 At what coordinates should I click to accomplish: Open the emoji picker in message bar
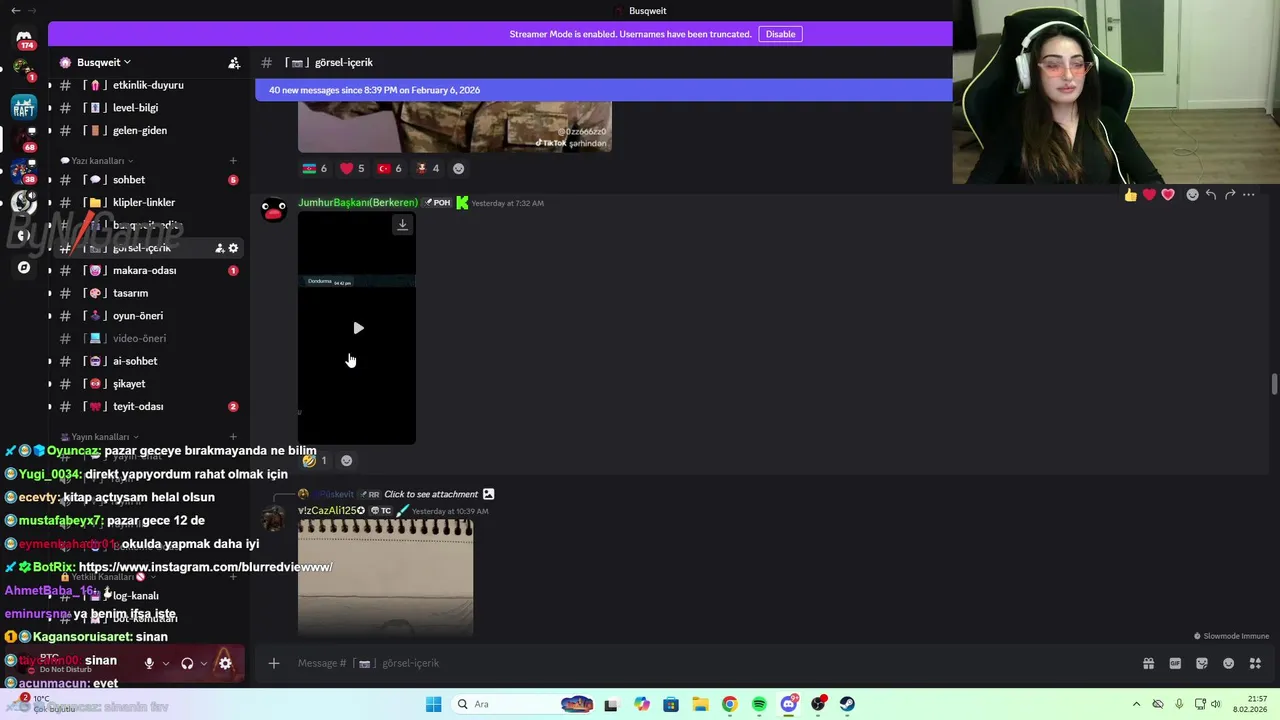point(1228,663)
